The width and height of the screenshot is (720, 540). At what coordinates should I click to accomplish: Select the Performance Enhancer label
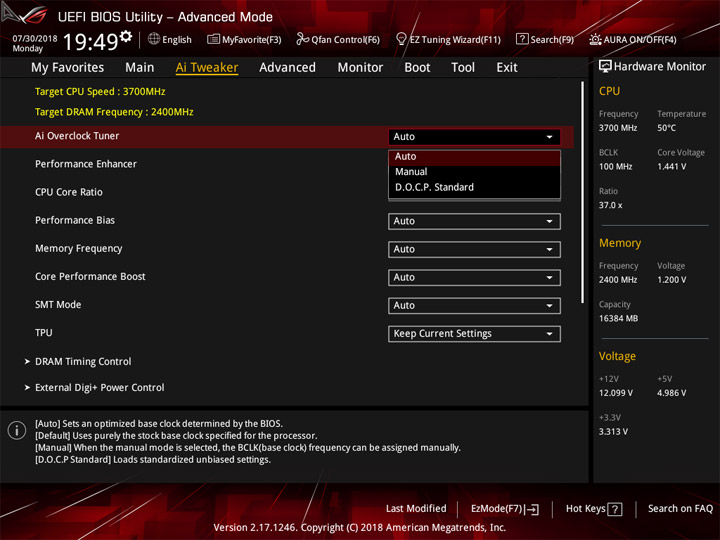coord(86,164)
